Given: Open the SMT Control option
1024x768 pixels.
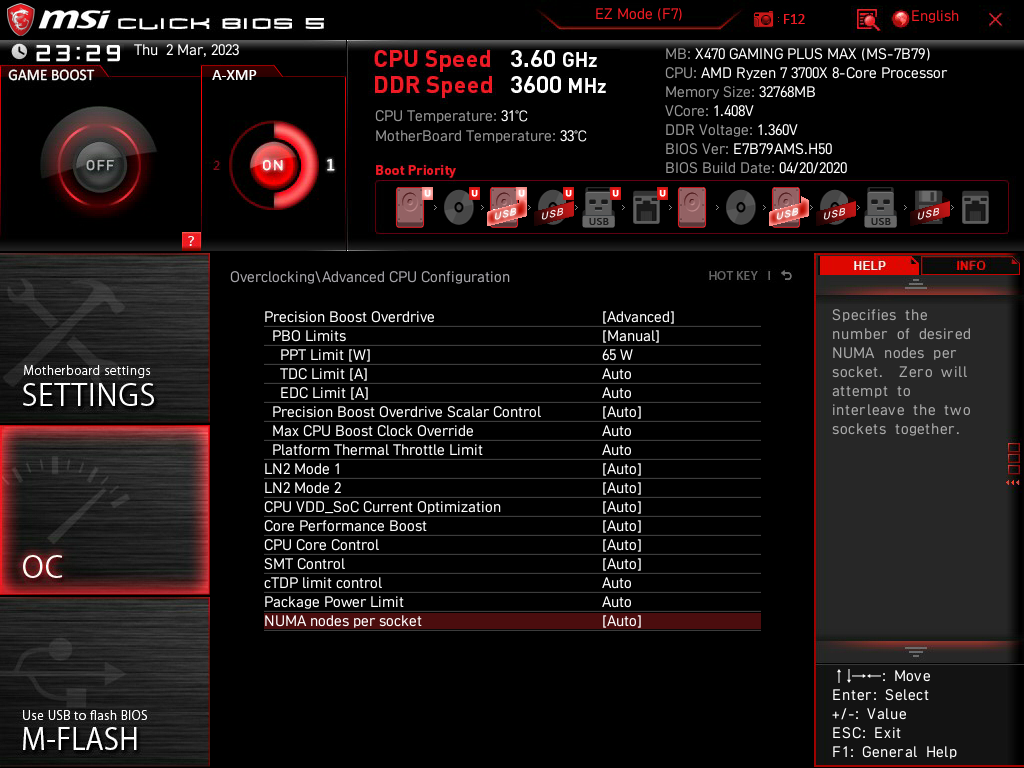Looking at the screenshot, I should tap(512, 564).
